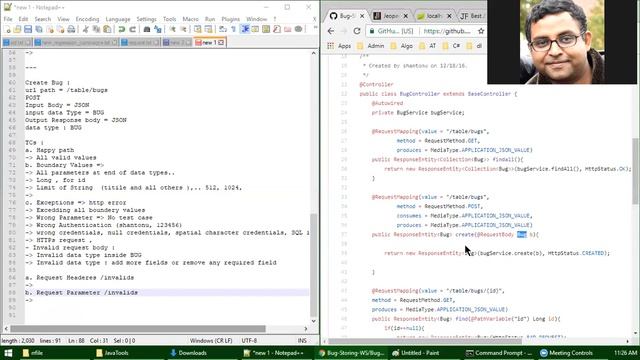Toggle the highlighted Indent Guide button
This screenshot has height=360, width=640.
pos(244,29)
